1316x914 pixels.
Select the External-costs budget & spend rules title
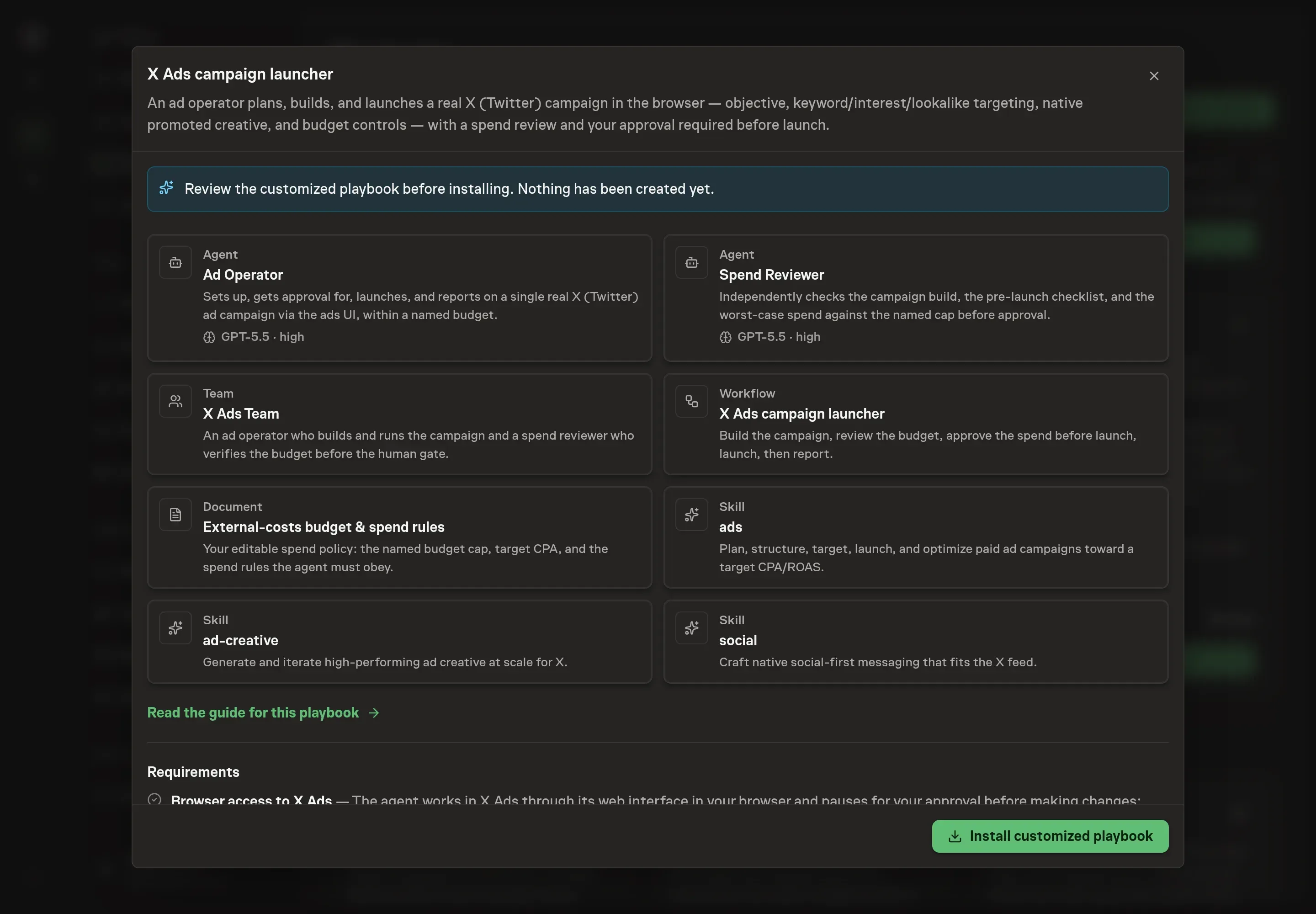324,527
